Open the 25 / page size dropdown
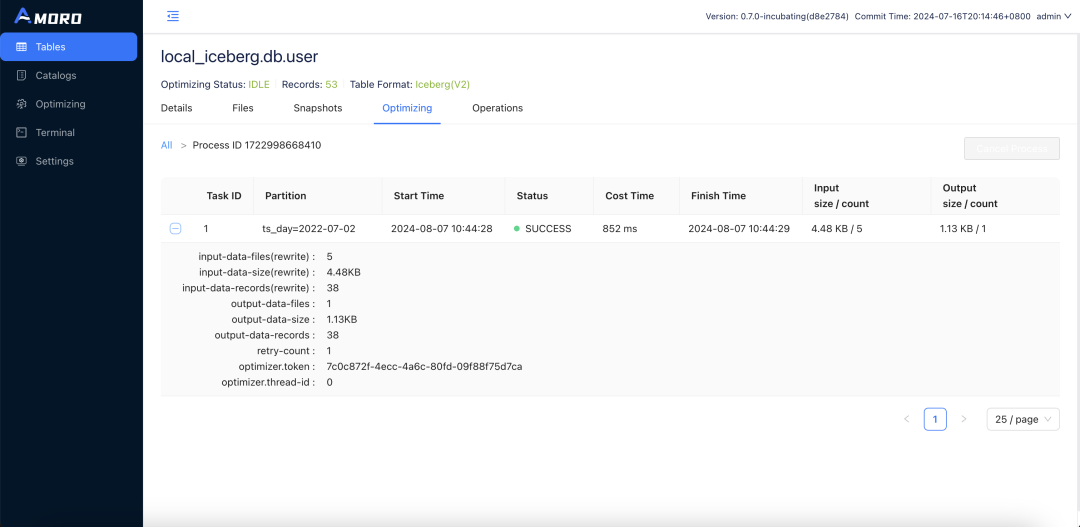Viewport: 1080px width, 527px height. (1023, 419)
